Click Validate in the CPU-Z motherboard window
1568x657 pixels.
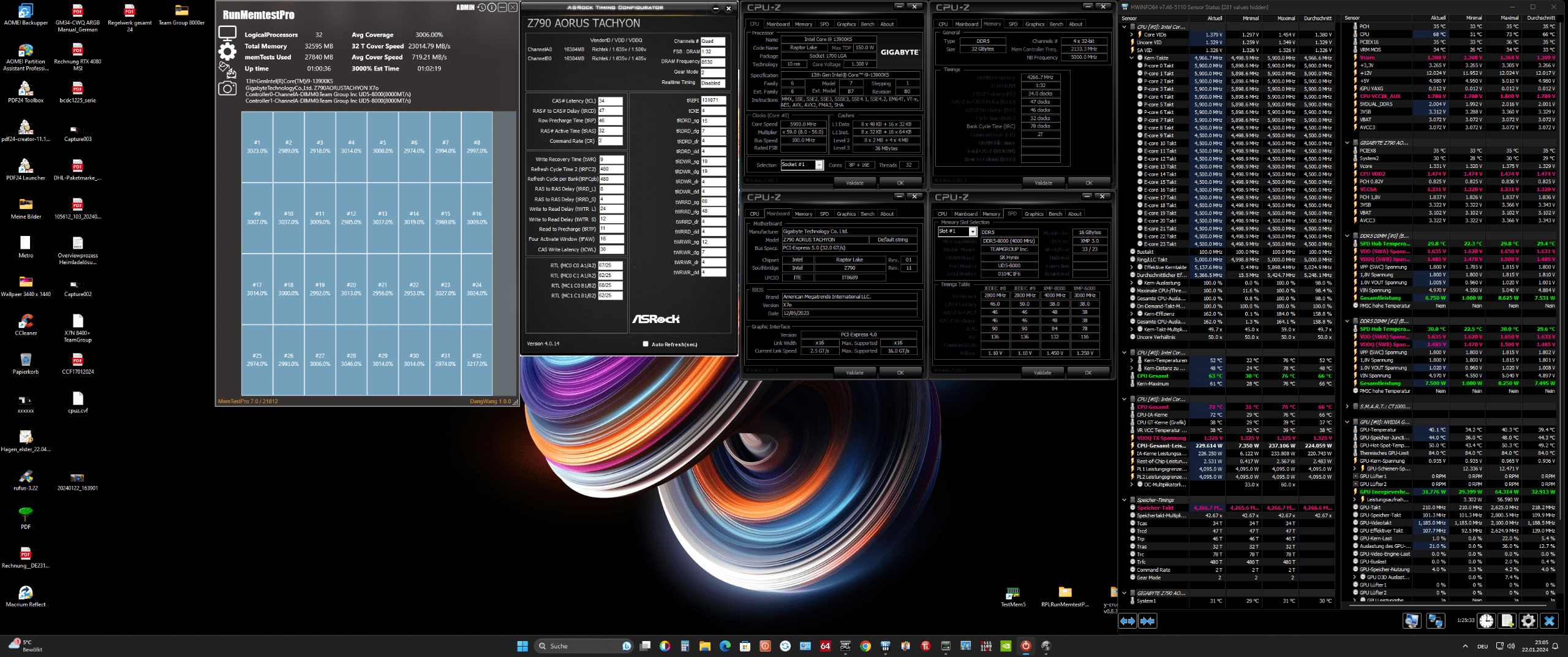click(855, 372)
